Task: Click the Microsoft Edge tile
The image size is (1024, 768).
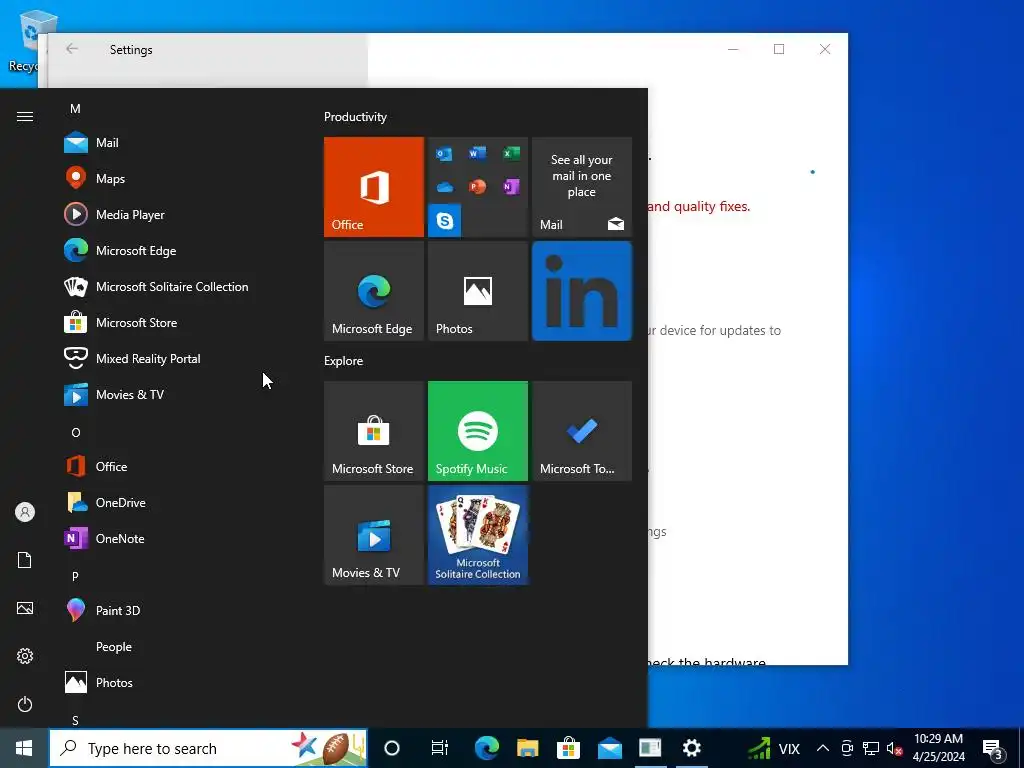Action: tap(374, 291)
